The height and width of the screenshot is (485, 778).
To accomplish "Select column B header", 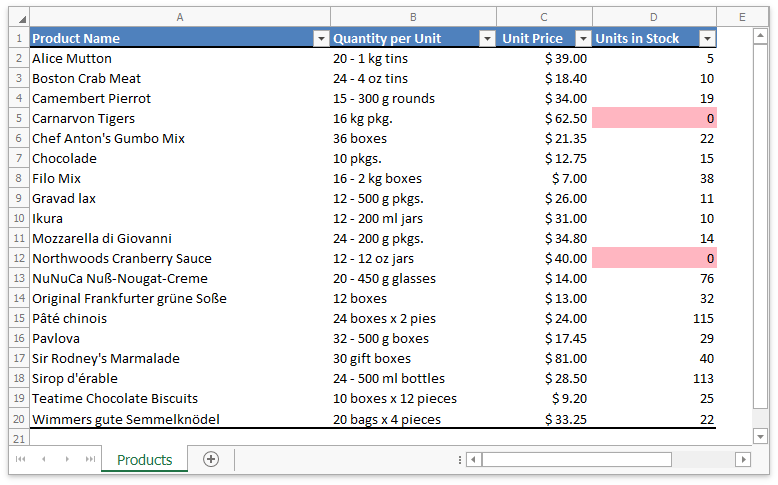I will [x=413, y=17].
